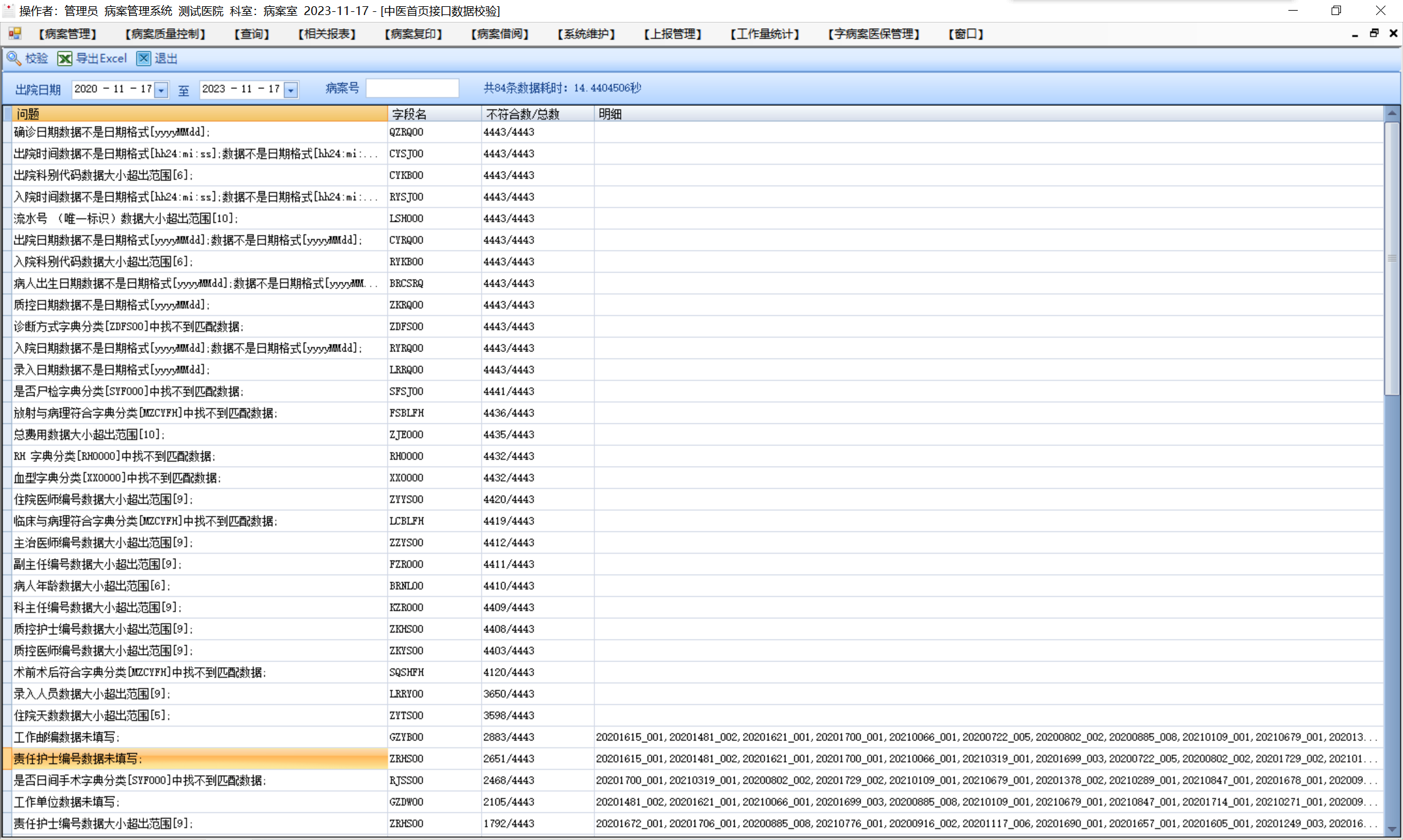This screenshot has width=1403, height=840.
Task: Click the inner window restore icon
Action: tap(1374, 33)
